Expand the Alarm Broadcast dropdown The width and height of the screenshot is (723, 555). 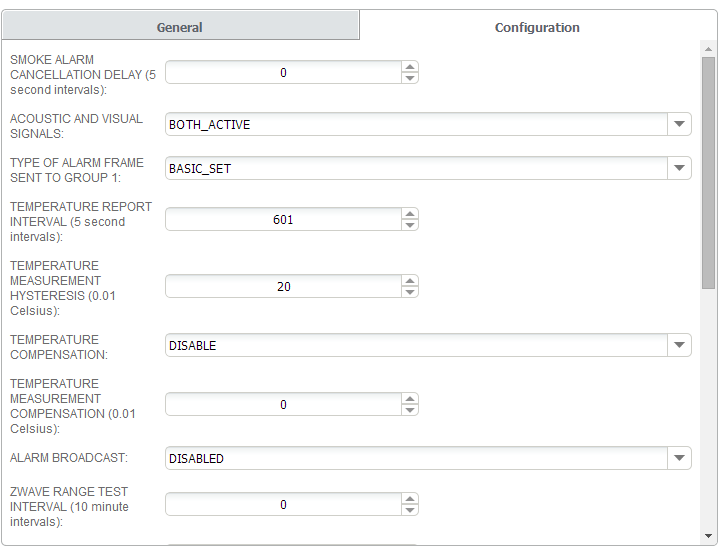(x=679, y=458)
